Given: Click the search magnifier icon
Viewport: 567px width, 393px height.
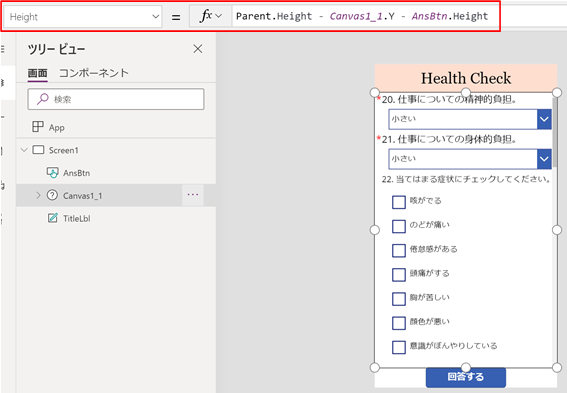Looking at the screenshot, I should (x=43, y=99).
